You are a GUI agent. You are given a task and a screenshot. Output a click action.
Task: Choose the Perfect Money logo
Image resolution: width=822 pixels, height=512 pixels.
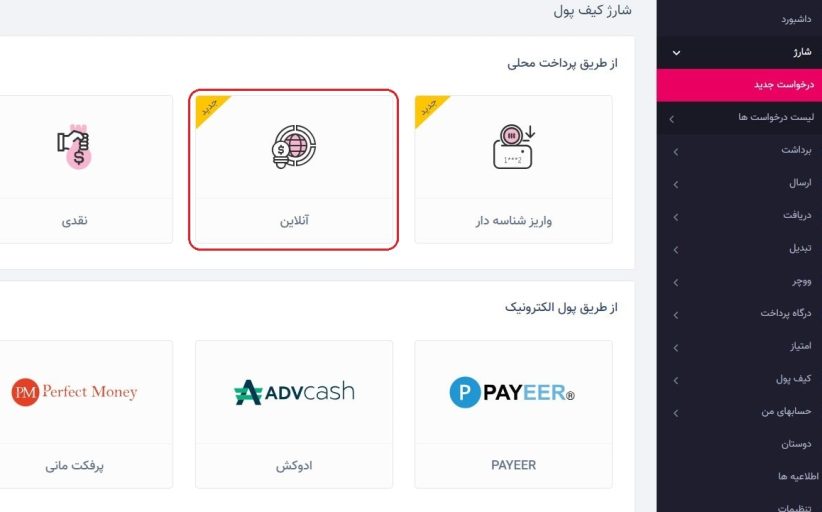click(x=74, y=392)
